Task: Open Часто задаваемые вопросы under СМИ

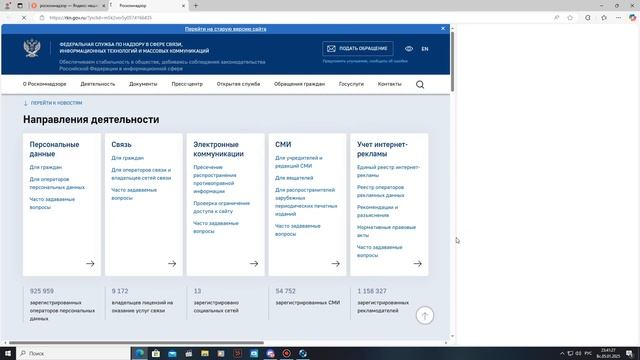Action: coord(298,230)
